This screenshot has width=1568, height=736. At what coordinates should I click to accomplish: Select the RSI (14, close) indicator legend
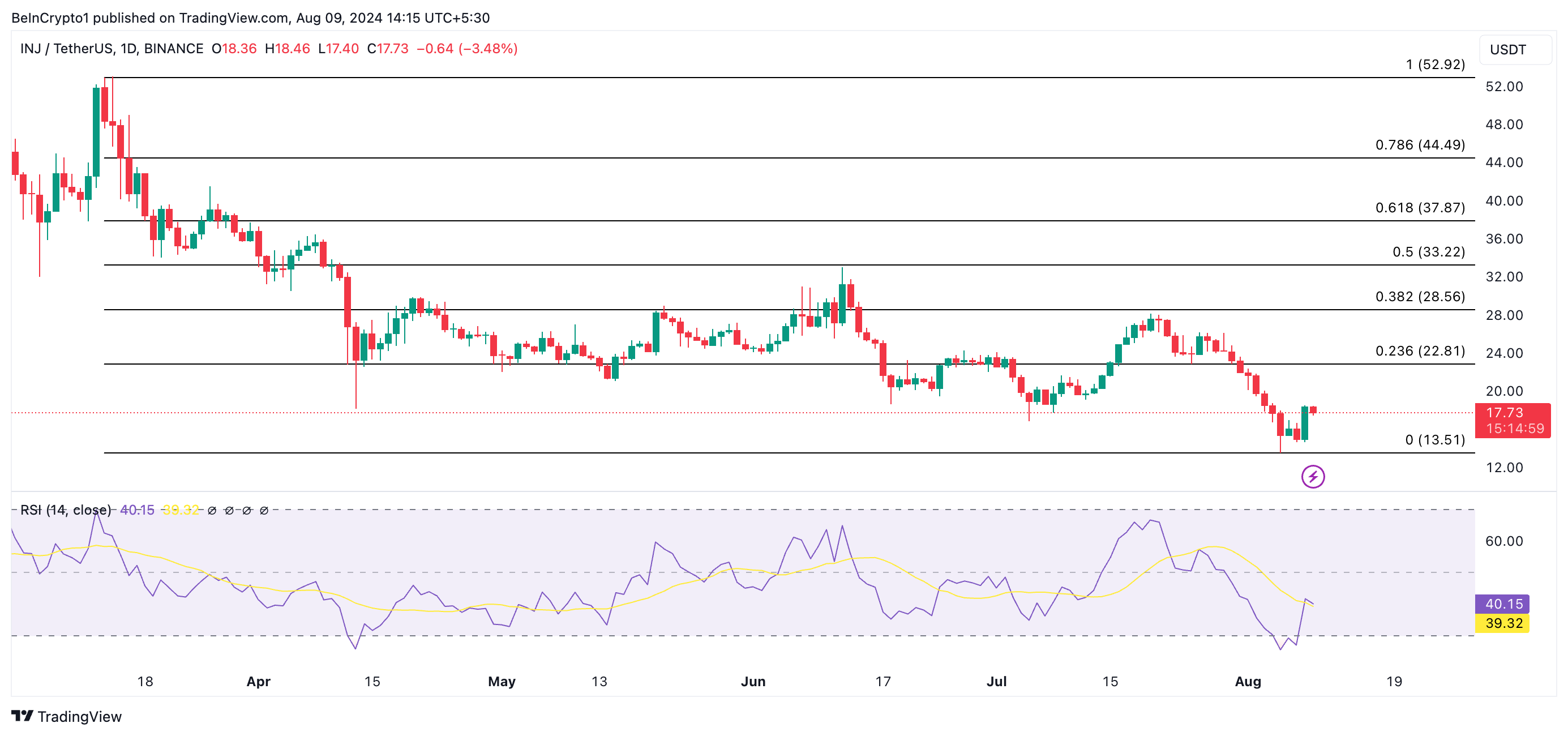[66, 510]
